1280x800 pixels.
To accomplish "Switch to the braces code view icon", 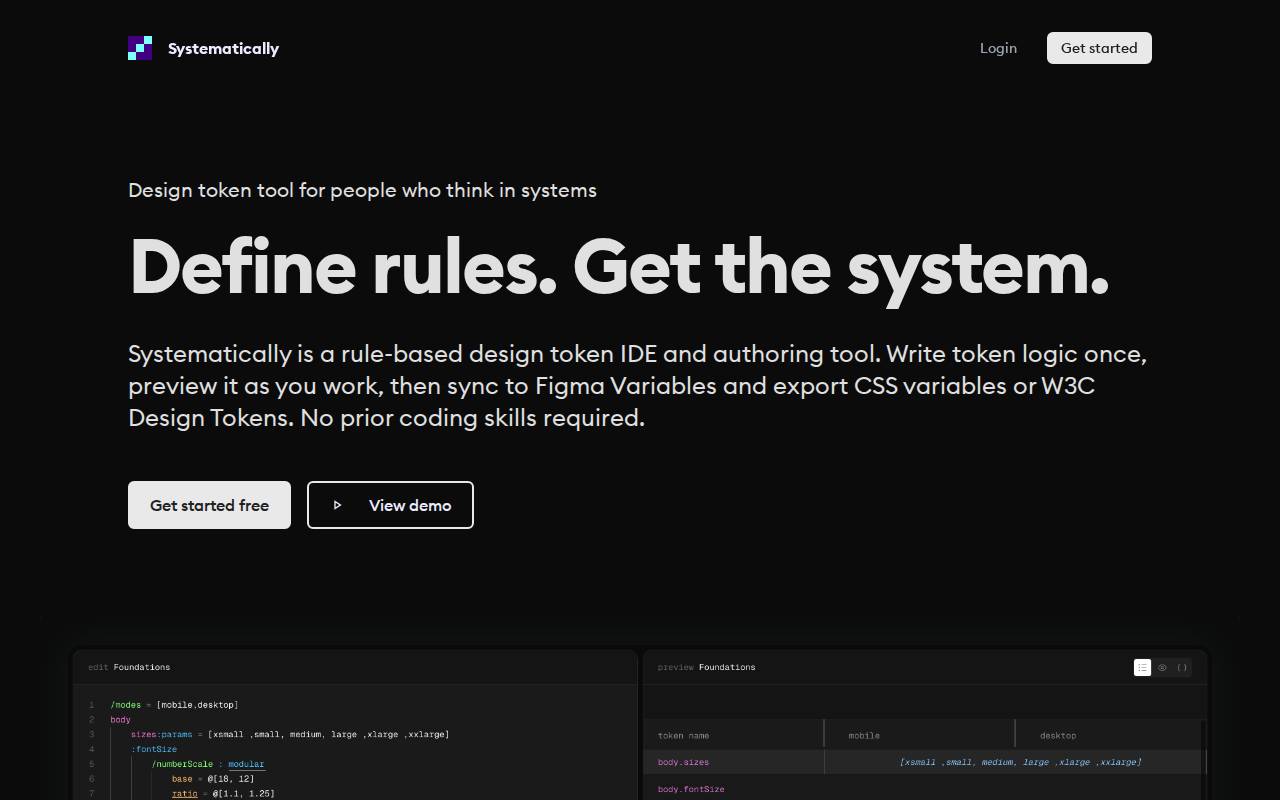I will 1182,667.
